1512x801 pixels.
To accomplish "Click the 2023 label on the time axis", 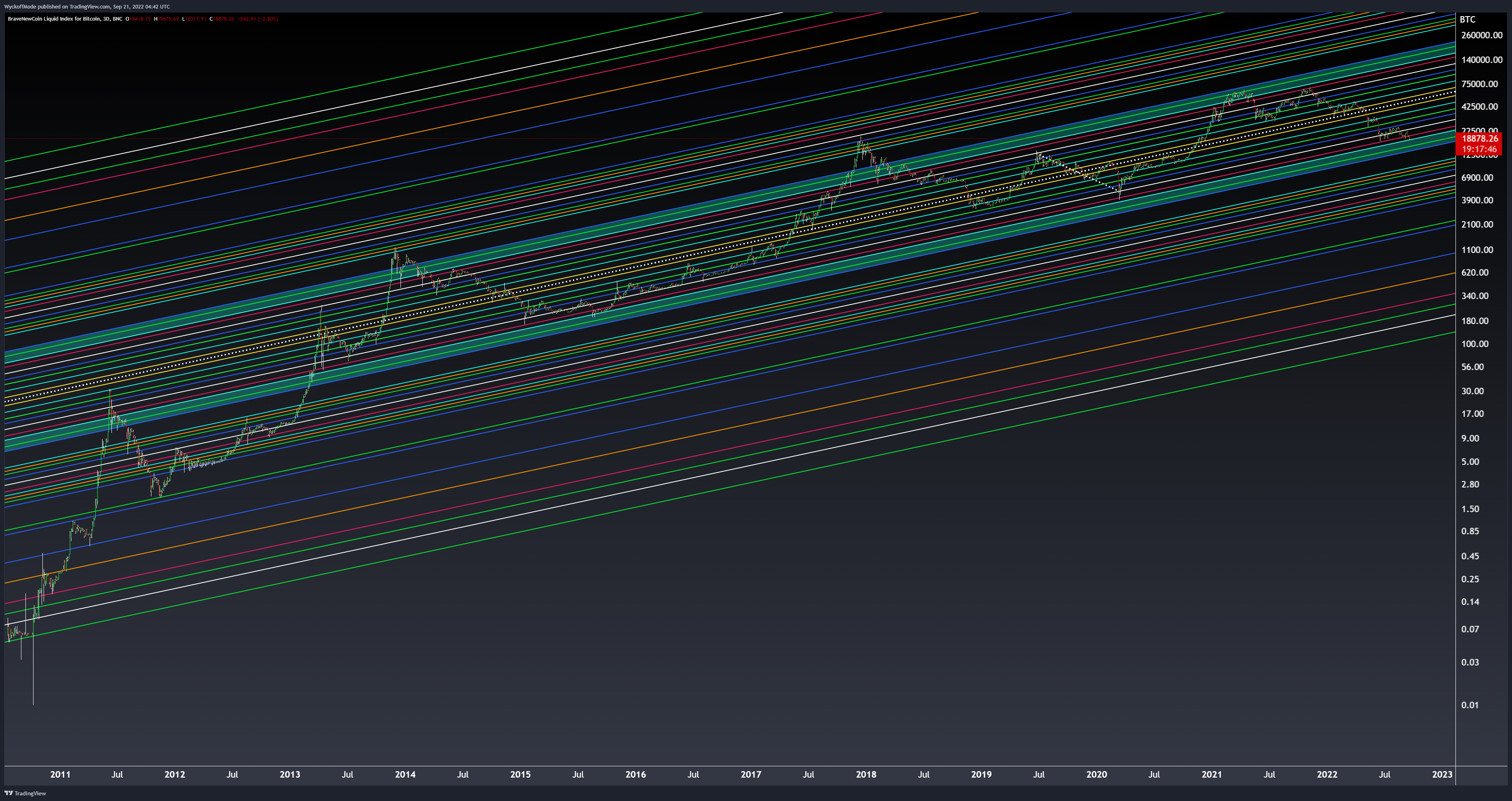I will click(x=1442, y=774).
